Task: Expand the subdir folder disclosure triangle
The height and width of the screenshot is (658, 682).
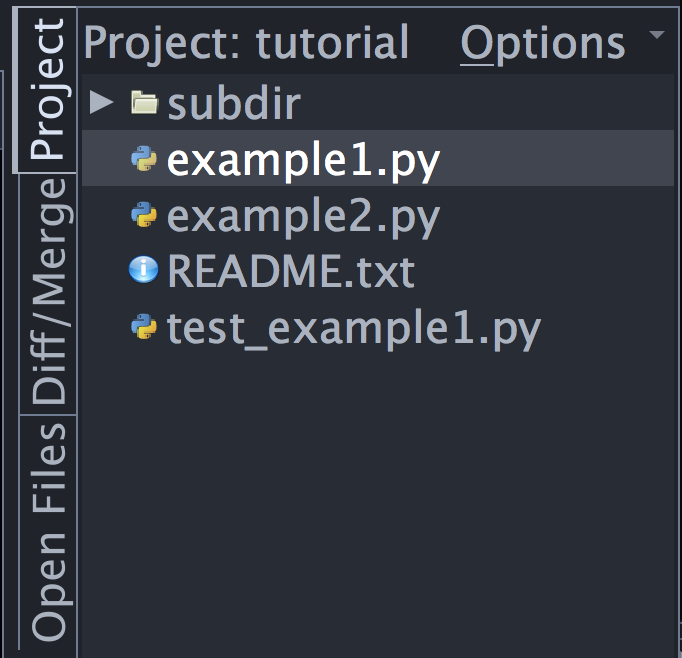Action: (101, 102)
